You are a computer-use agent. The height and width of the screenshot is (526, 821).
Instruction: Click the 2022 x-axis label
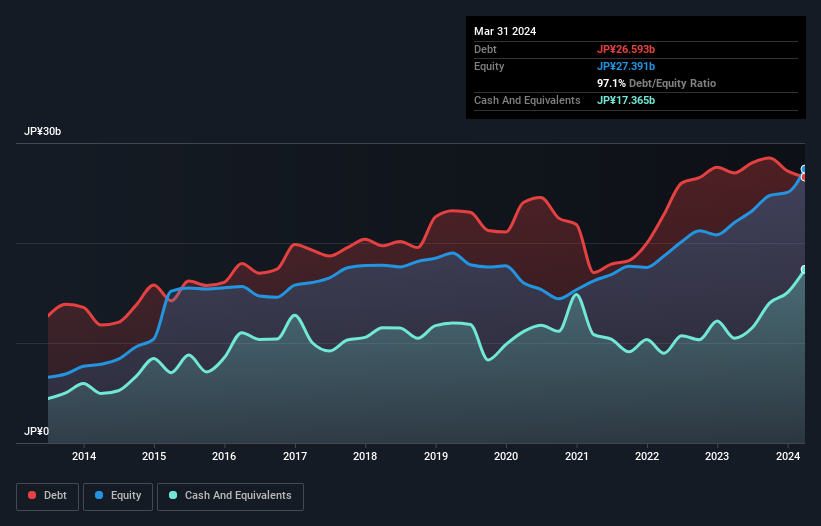[x=647, y=456]
